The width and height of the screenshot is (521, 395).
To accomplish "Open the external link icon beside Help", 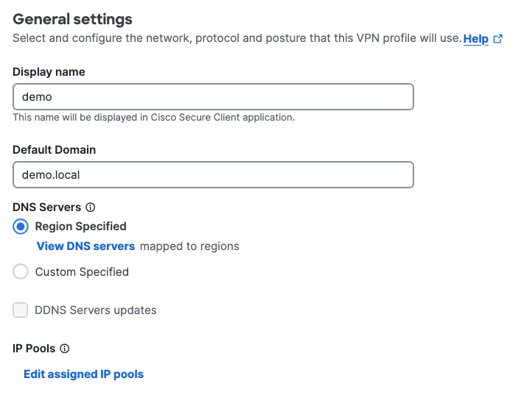I will (498, 39).
